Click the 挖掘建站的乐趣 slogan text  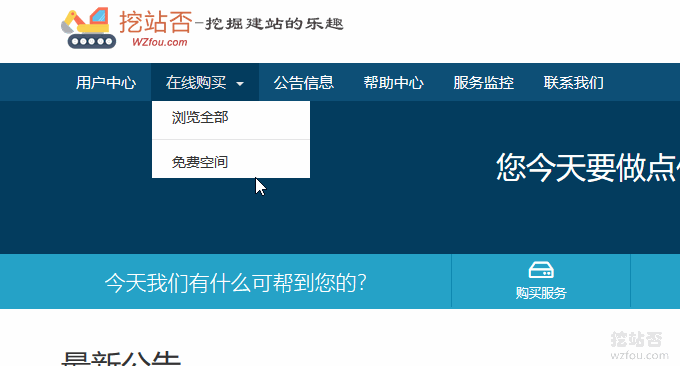(x=274, y=23)
